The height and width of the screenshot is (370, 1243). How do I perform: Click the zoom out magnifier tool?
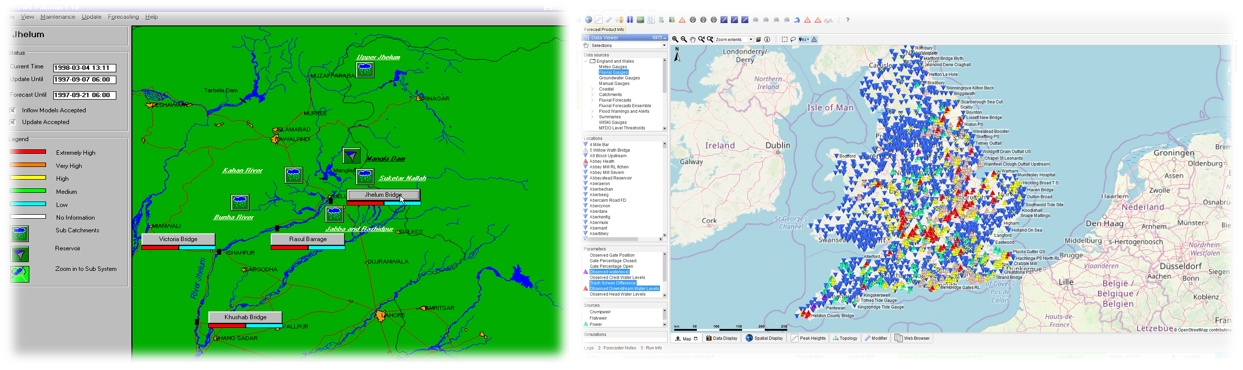(x=684, y=39)
